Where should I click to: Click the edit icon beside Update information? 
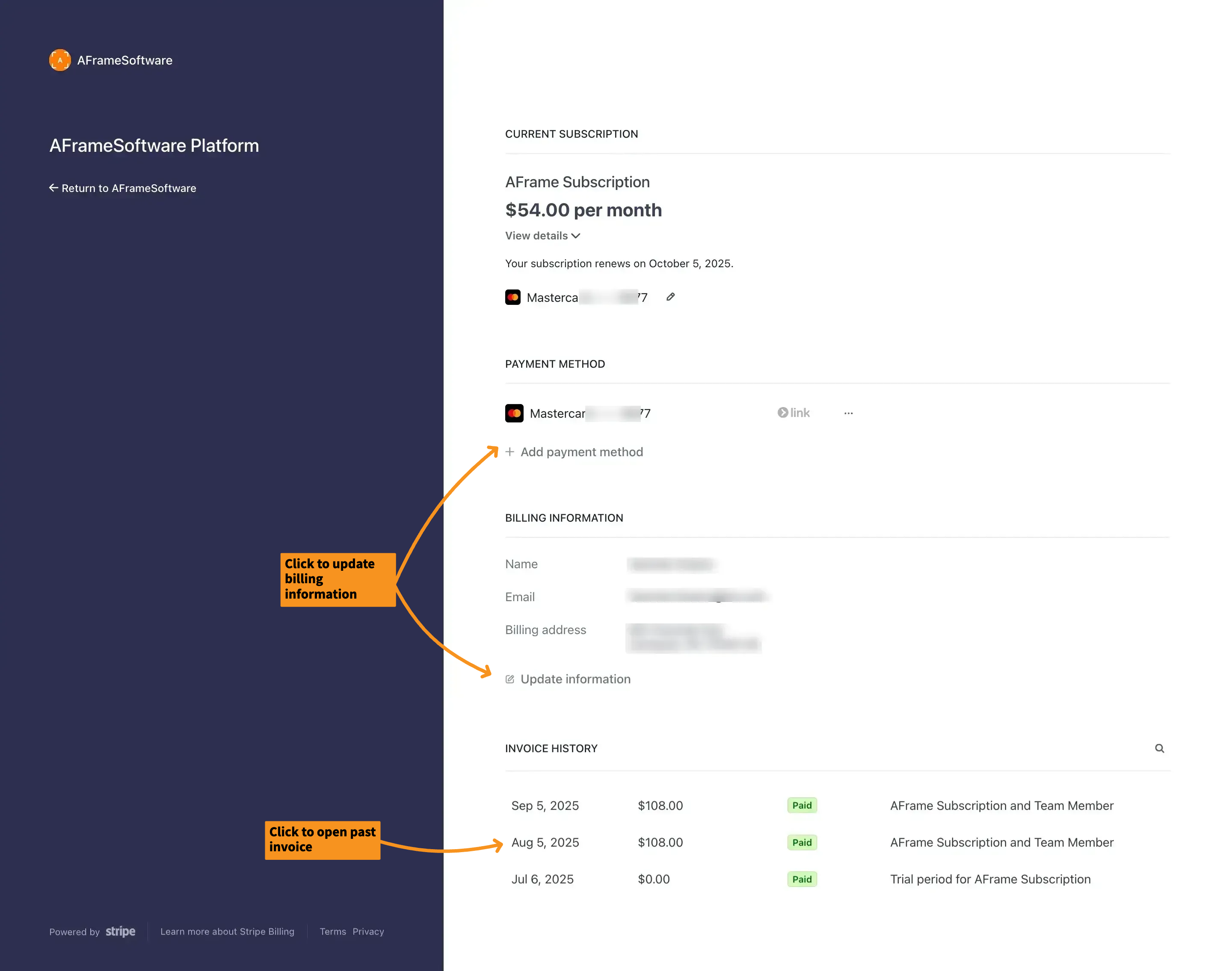pyautogui.click(x=509, y=679)
